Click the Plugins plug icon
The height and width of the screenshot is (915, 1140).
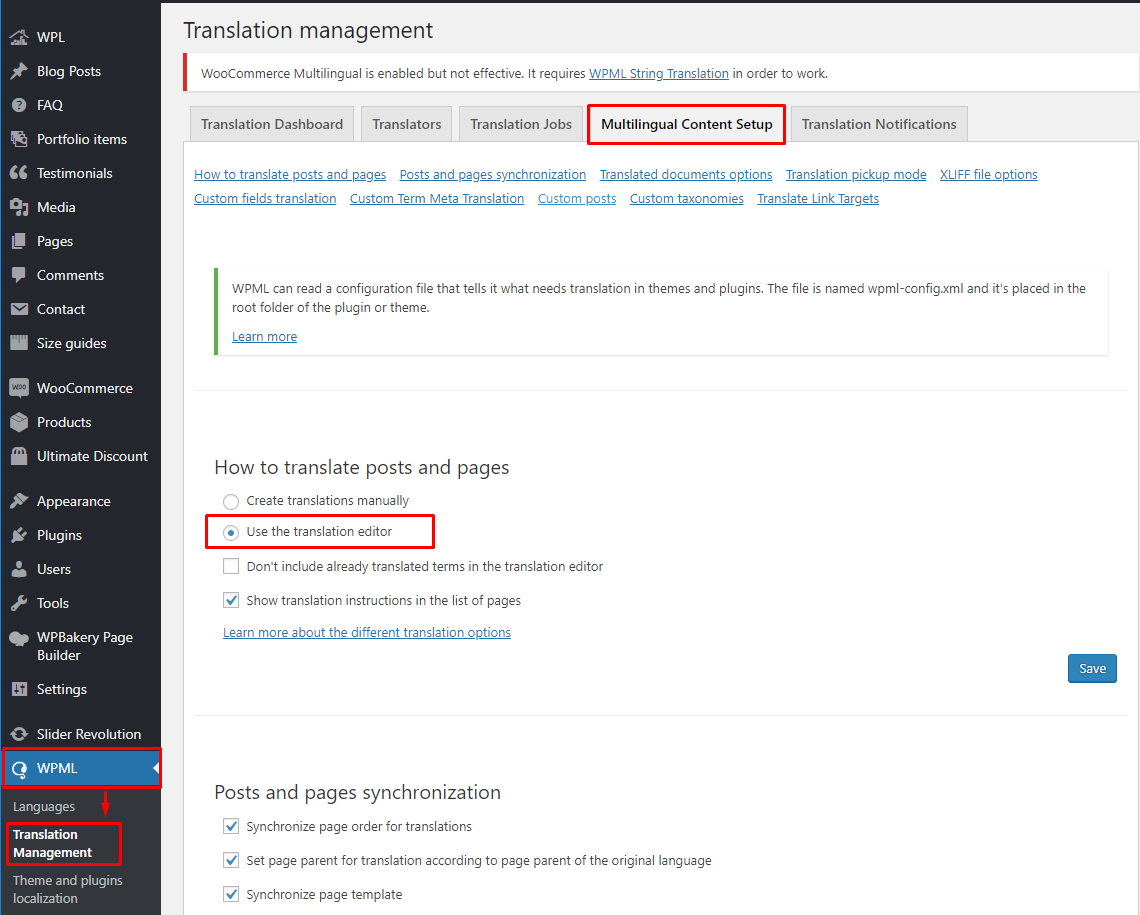tap(19, 536)
